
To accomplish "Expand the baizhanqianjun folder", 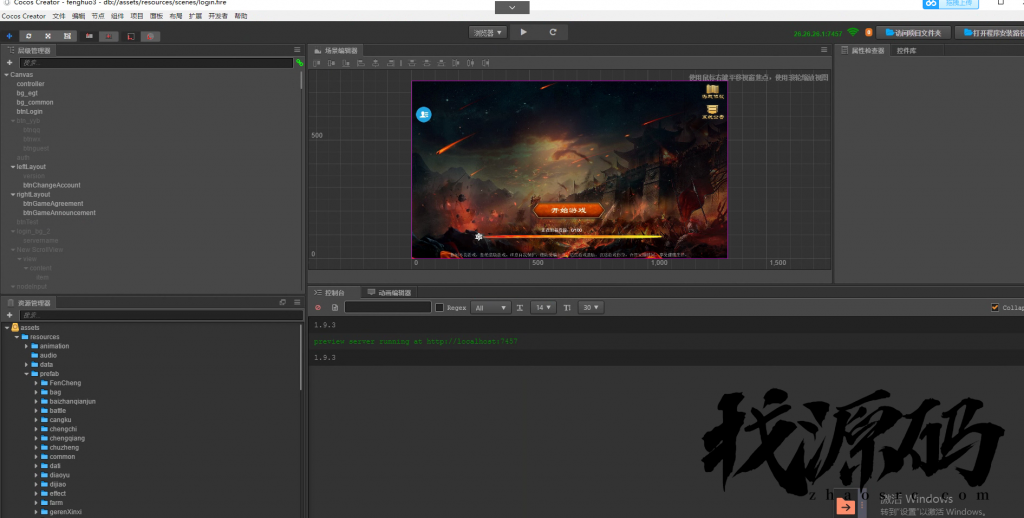I will click(36, 401).
